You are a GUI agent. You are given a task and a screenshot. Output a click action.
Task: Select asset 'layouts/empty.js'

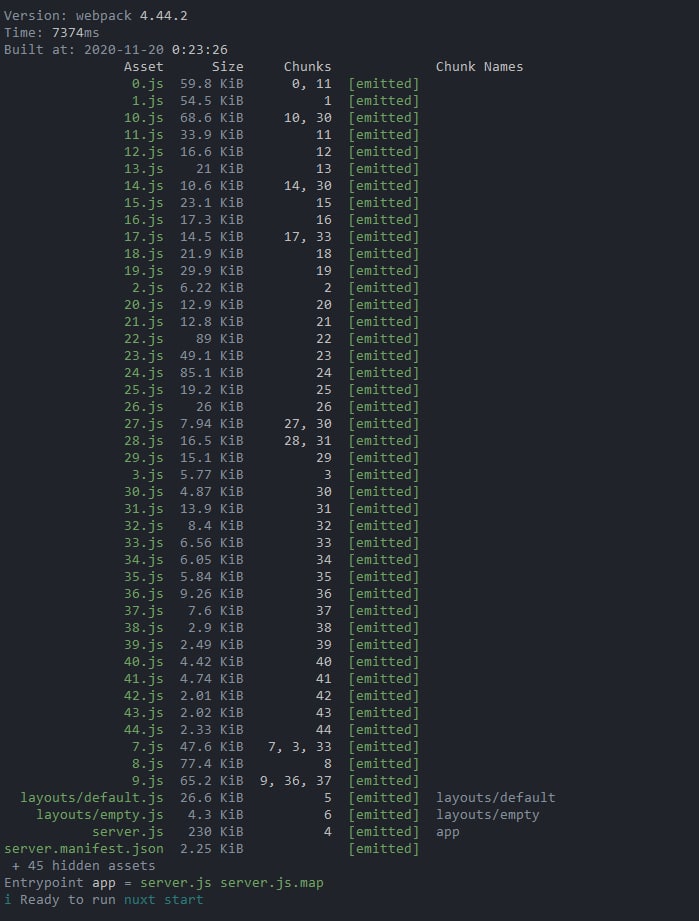click(x=100, y=816)
